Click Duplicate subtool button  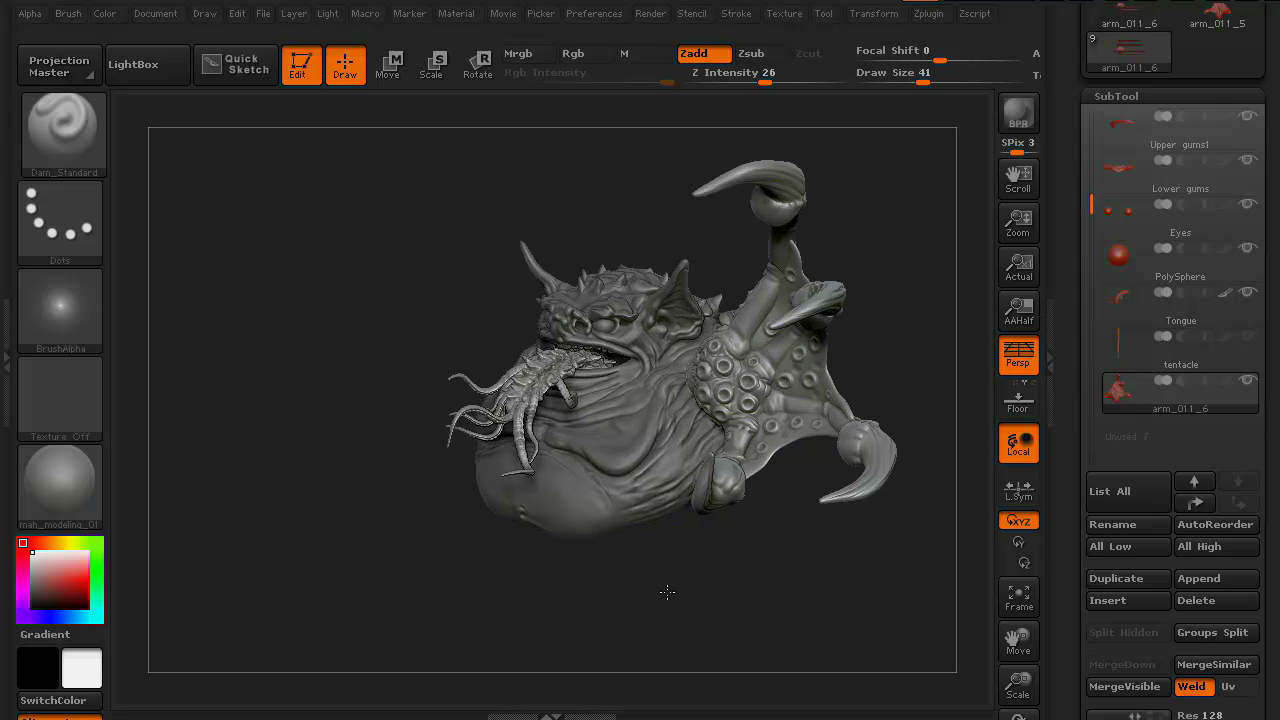(1129, 579)
